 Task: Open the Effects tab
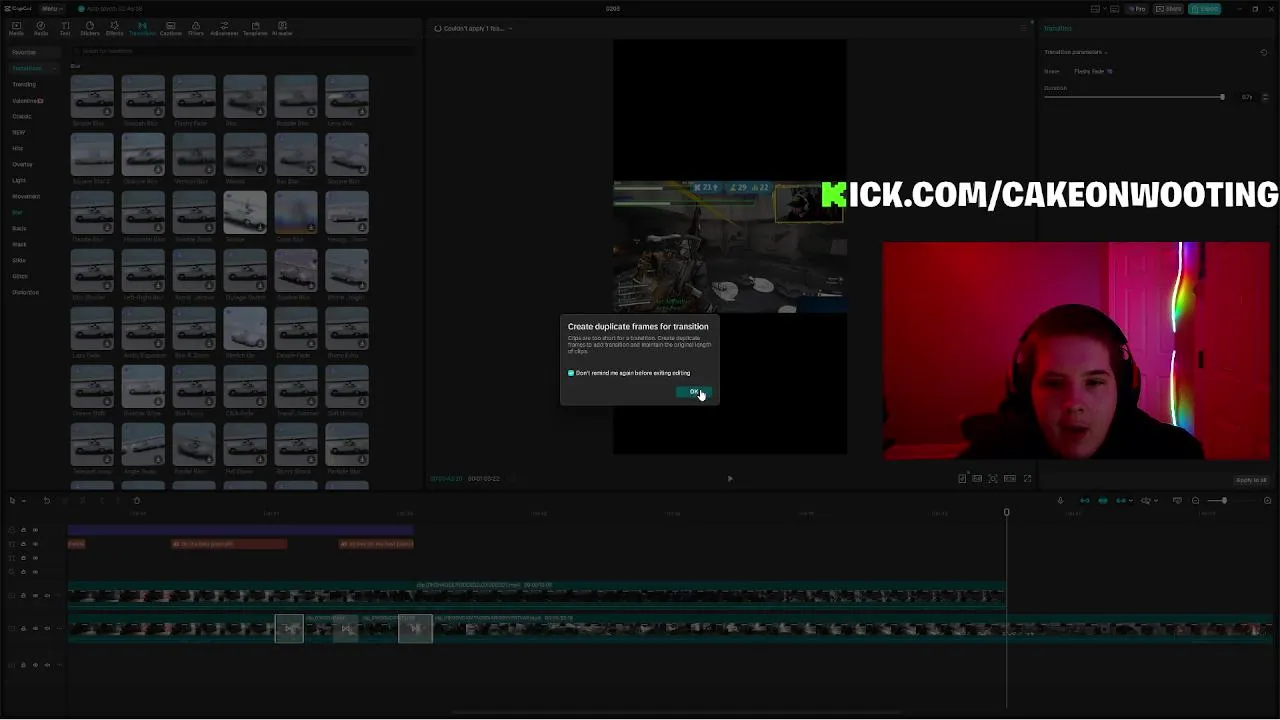[115, 28]
